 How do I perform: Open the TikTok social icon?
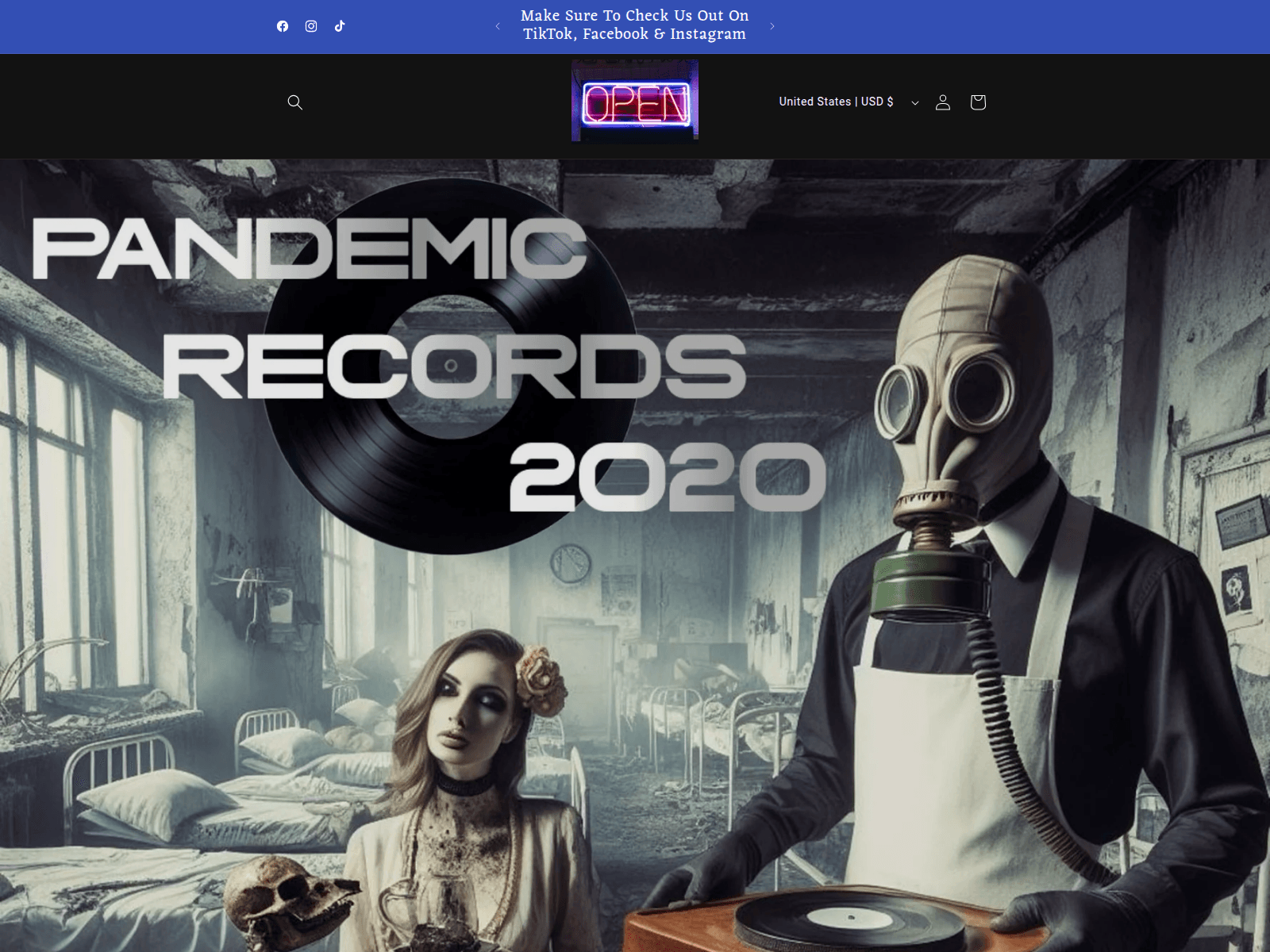(340, 25)
